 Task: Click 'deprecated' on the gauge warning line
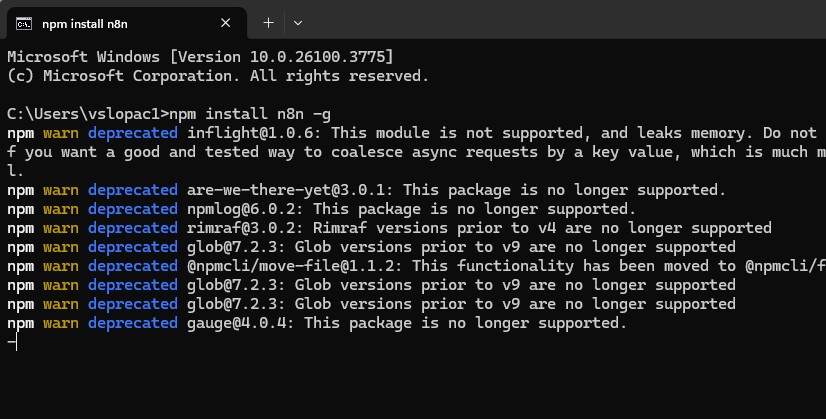[x=133, y=323]
